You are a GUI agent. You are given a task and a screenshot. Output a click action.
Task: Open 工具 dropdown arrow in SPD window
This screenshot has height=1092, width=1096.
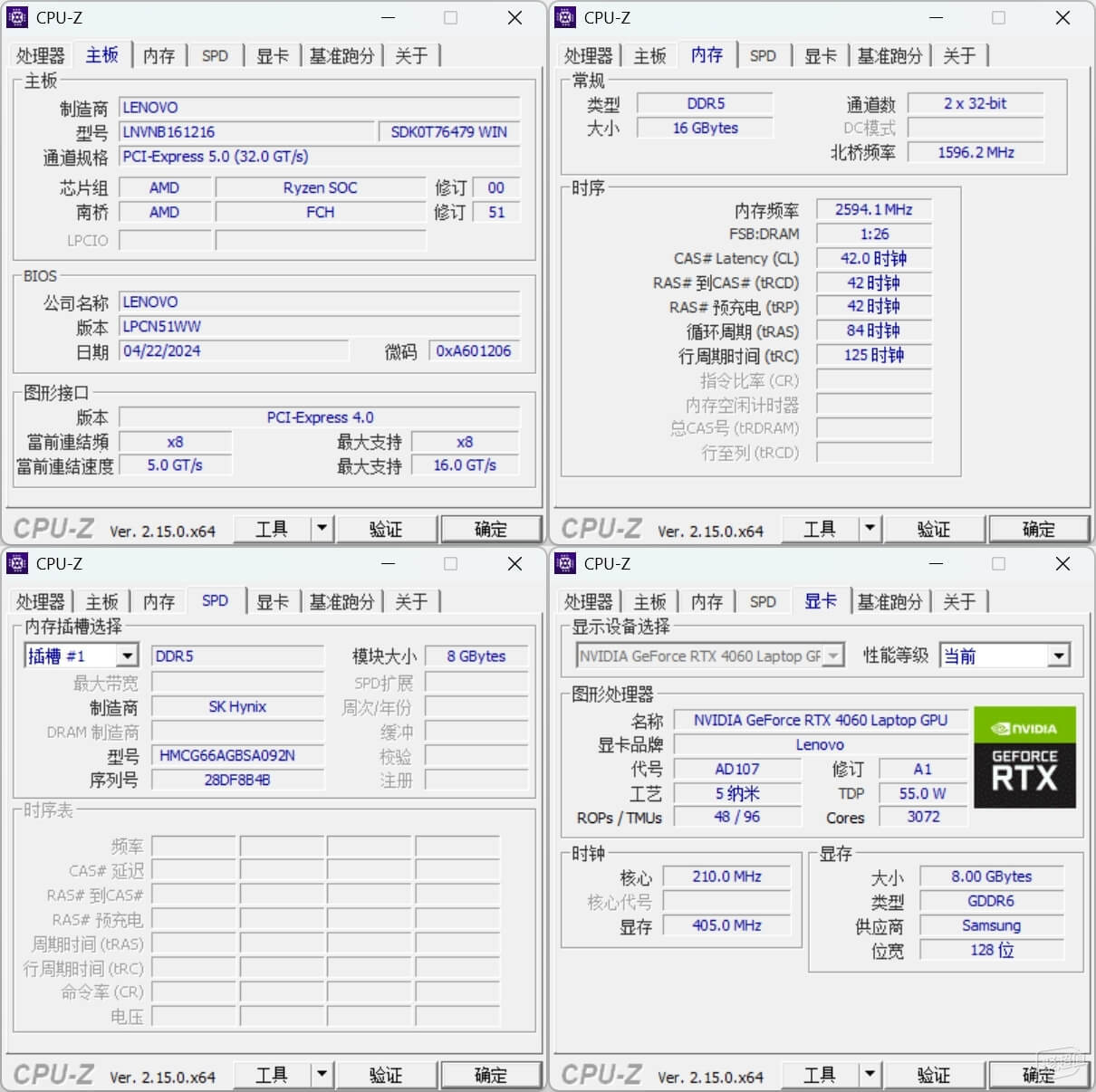(x=322, y=1074)
